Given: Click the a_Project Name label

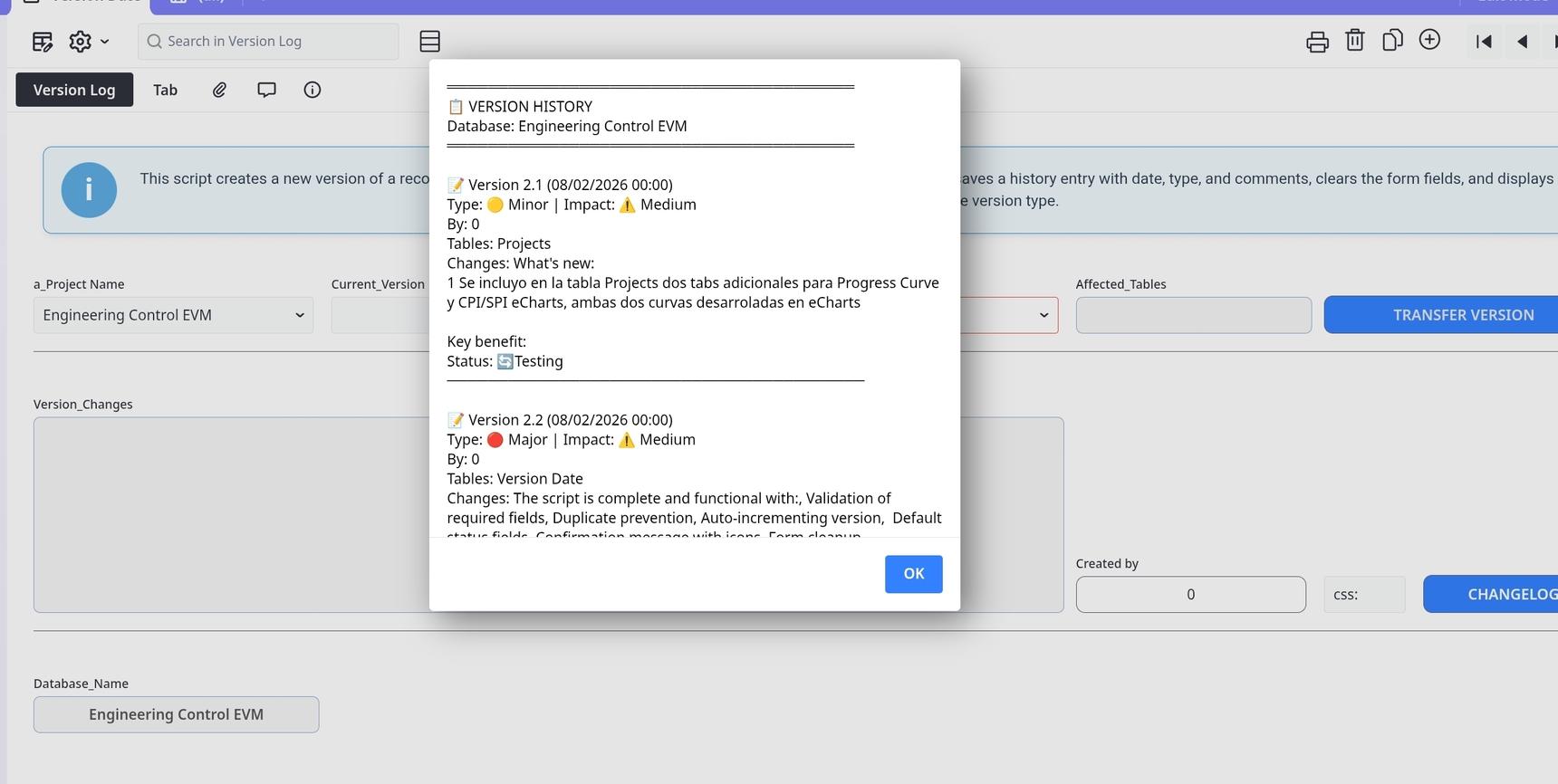Looking at the screenshot, I should [79, 284].
